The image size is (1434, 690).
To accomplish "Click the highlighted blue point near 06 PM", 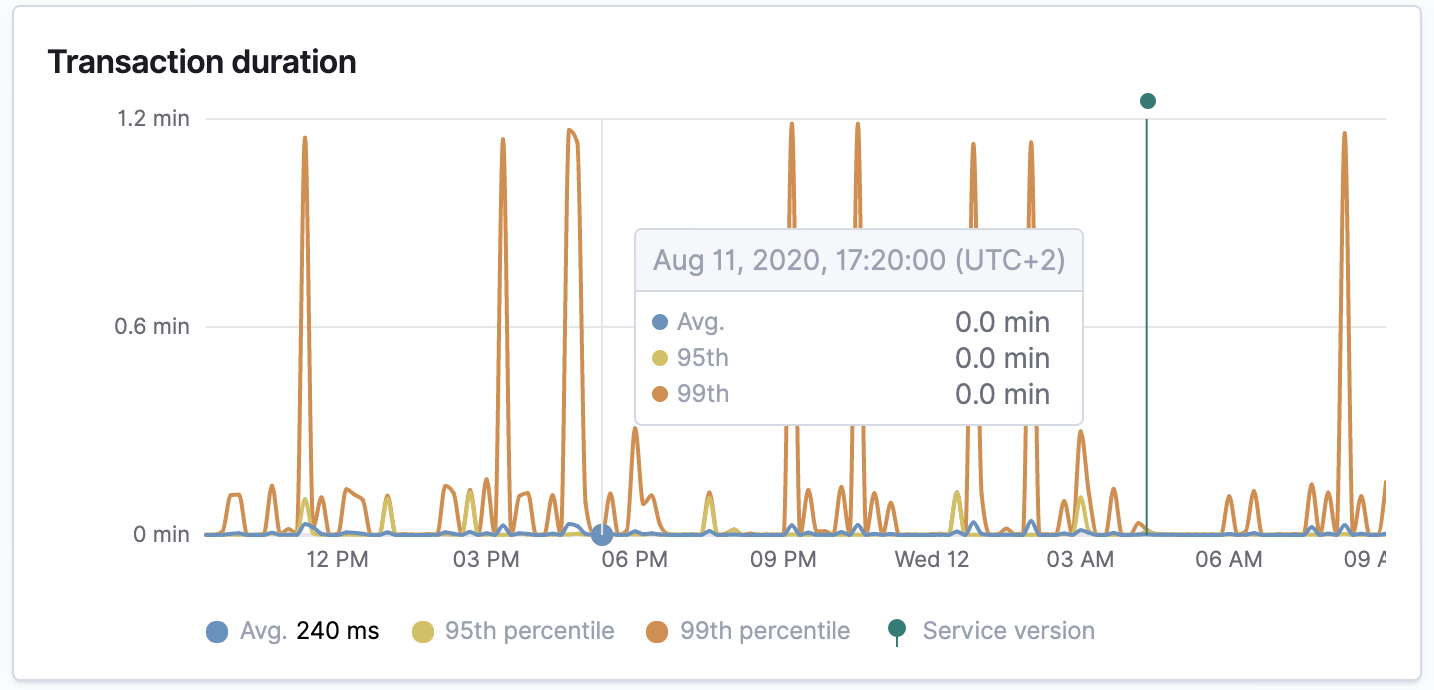I will click(601, 536).
